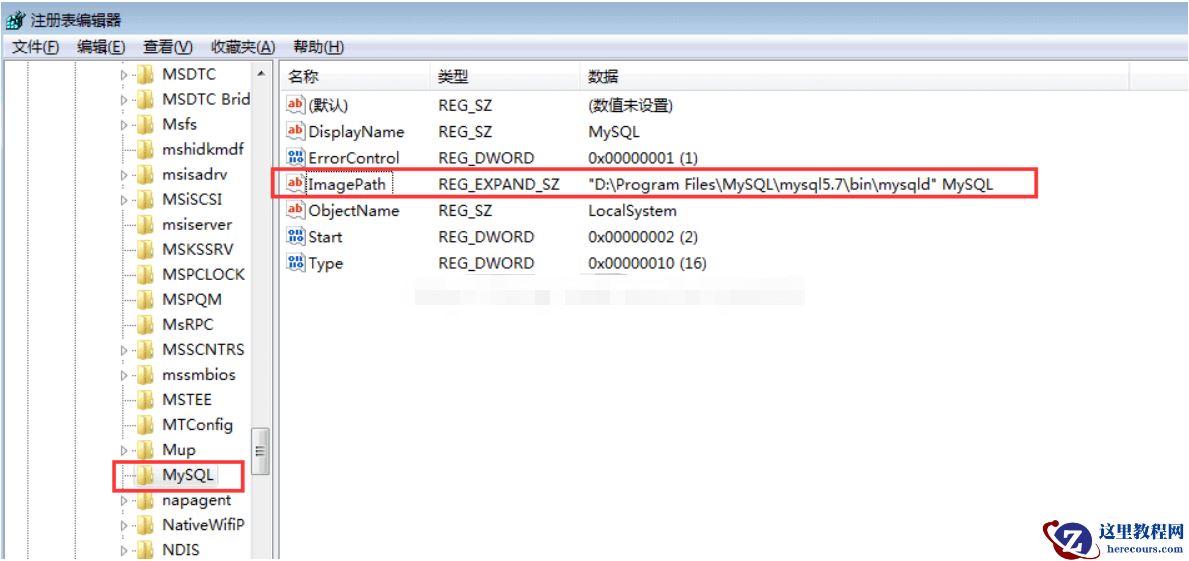Screen dimensions: 1189x561
Task: Click the Type DWORD value icon
Action: (295, 263)
